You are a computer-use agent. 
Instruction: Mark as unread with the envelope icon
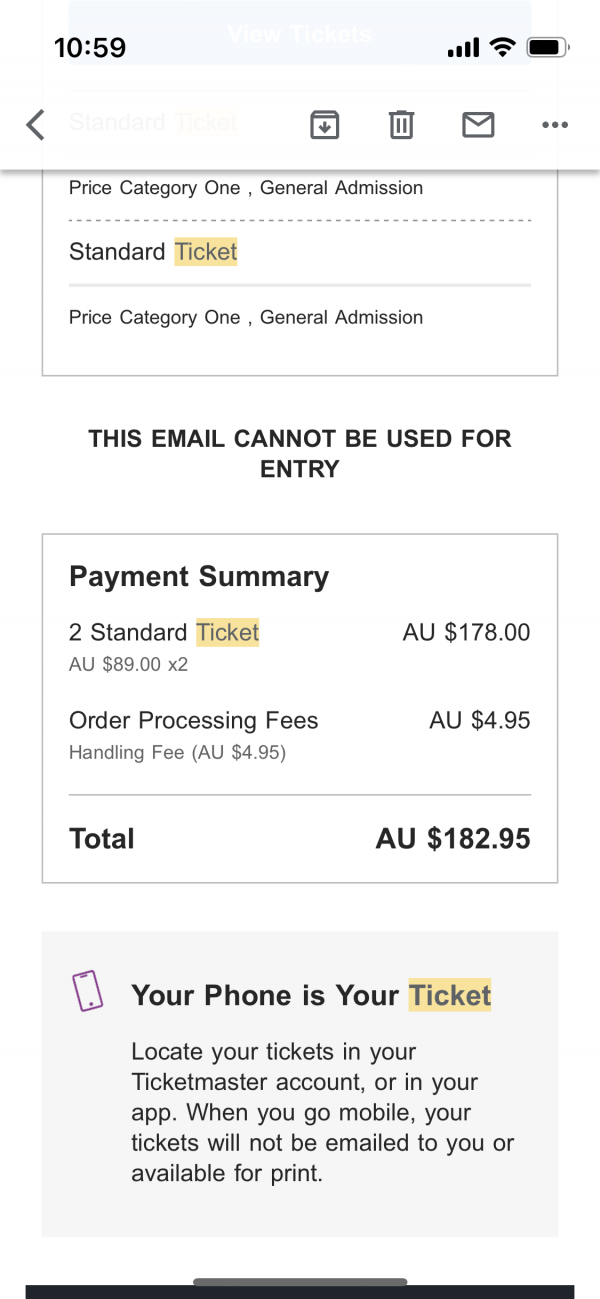tap(478, 125)
